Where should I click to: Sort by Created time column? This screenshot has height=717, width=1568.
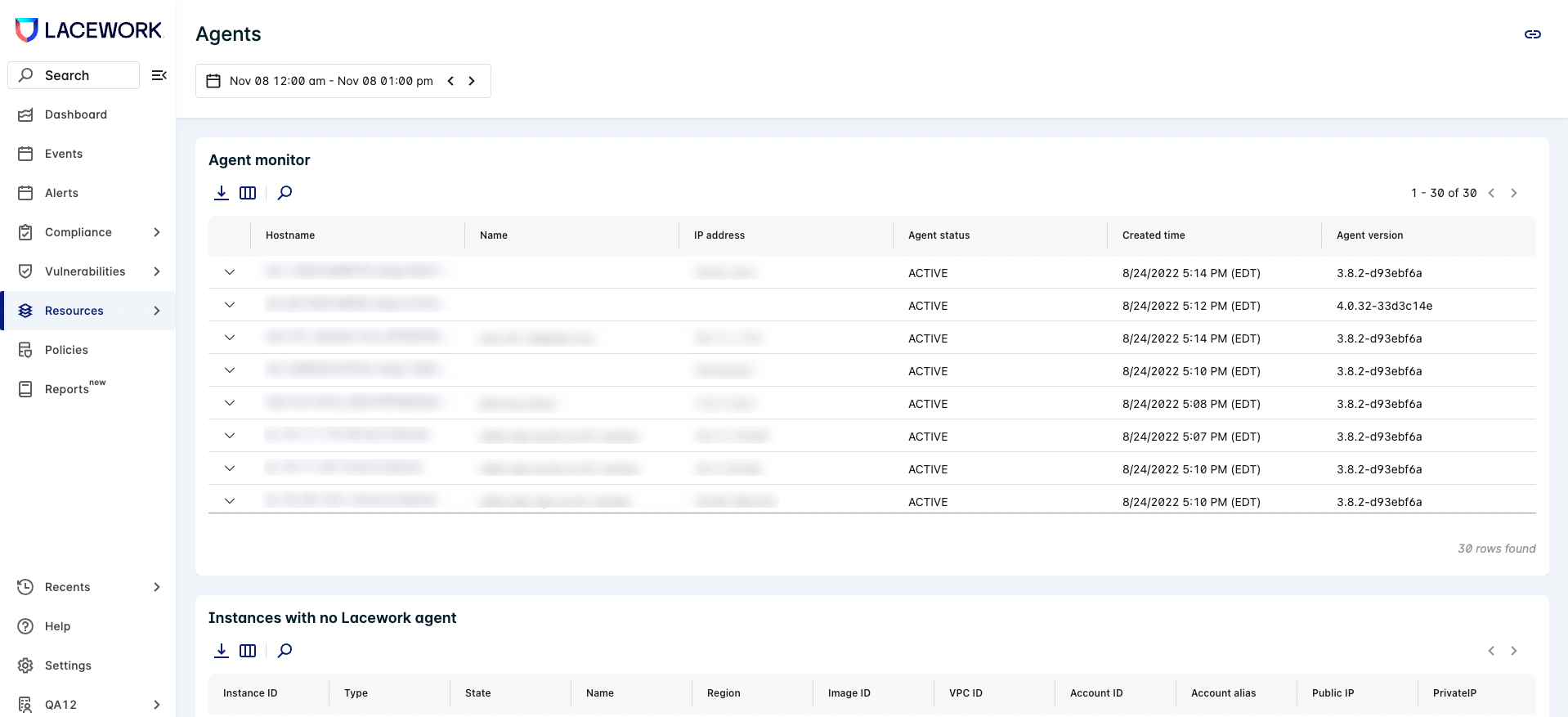1154,235
